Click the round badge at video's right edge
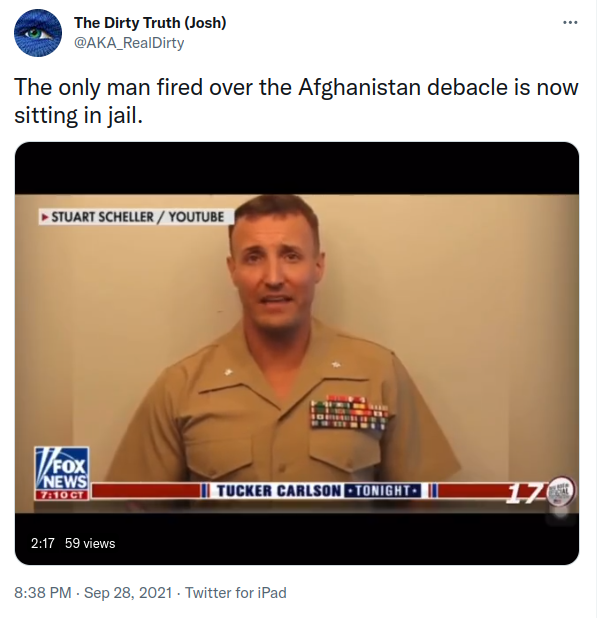The image size is (607, 618). pyautogui.click(x=562, y=491)
